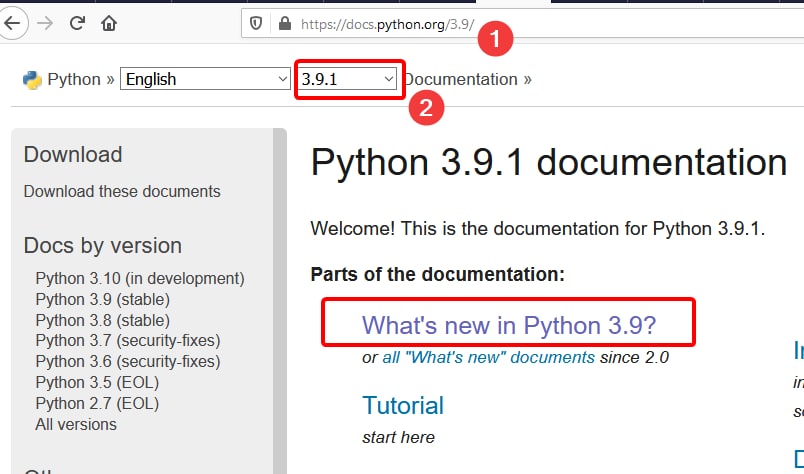Image resolution: width=804 pixels, height=474 pixels.
Task: Open Python 3.9 (stable) docs
Action: tap(103, 300)
